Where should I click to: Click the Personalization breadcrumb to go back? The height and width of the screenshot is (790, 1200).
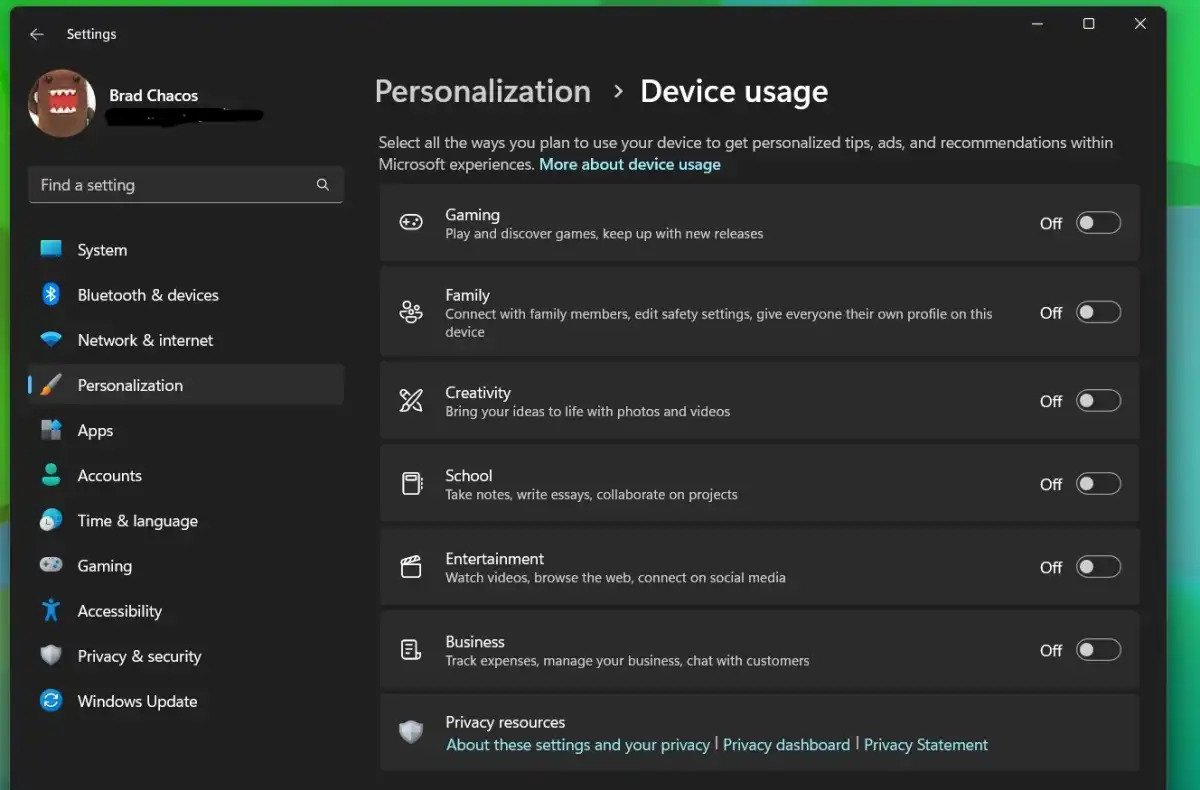click(482, 91)
